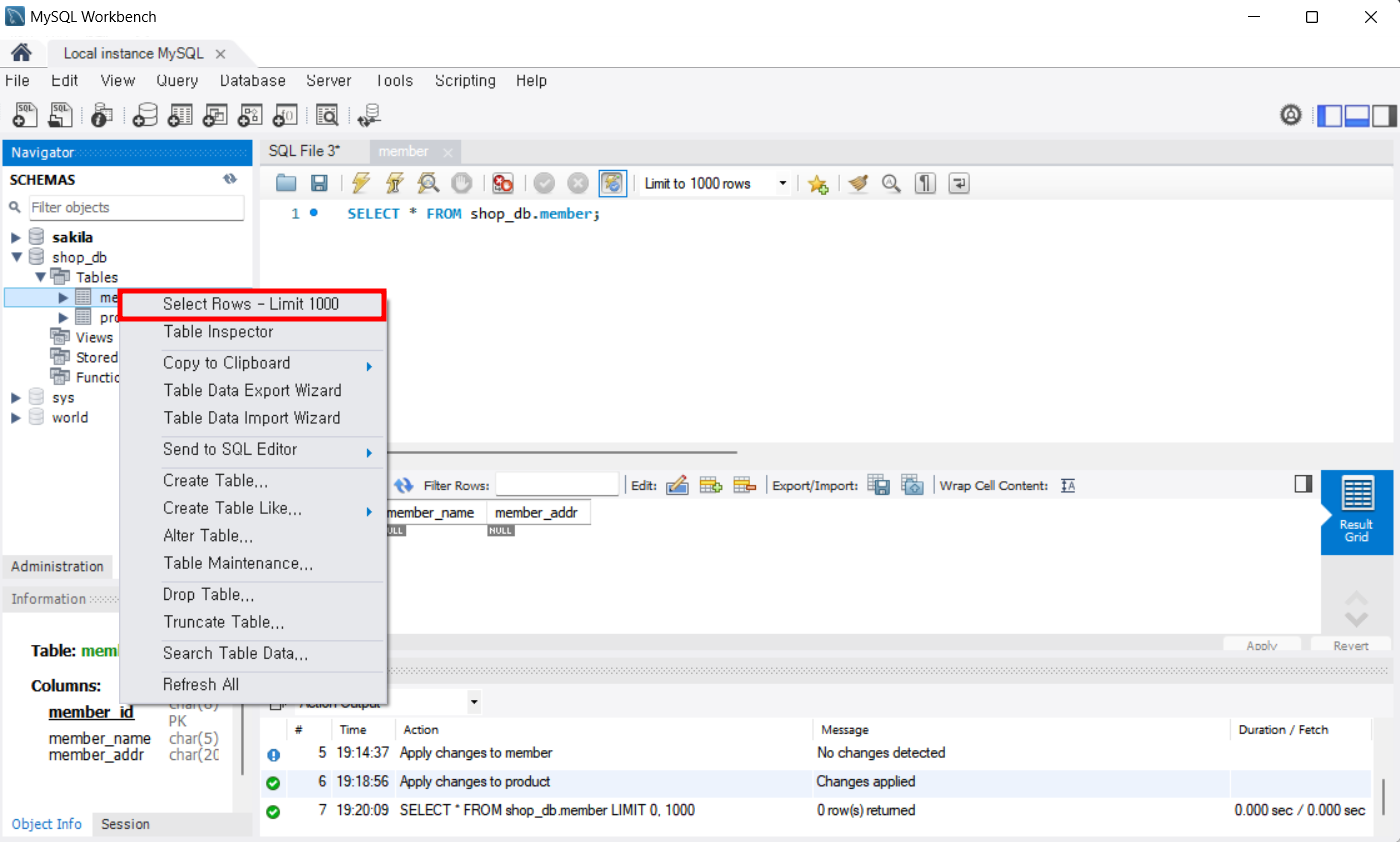Toggle the bottom output panel button

tap(1357, 115)
